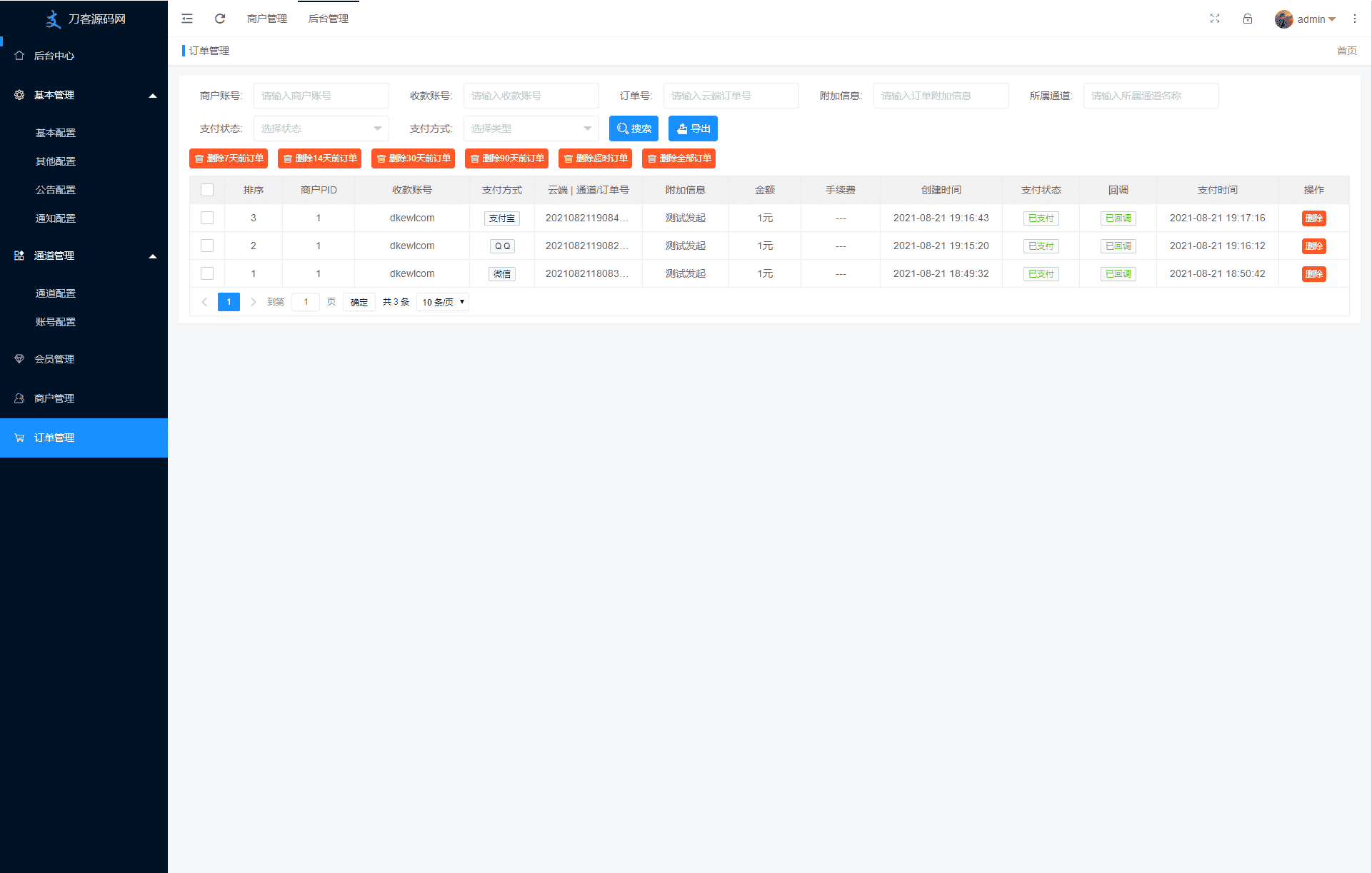1372x873 pixels.
Task: Open the vertical three-dot more menu
Action: pos(1355,19)
